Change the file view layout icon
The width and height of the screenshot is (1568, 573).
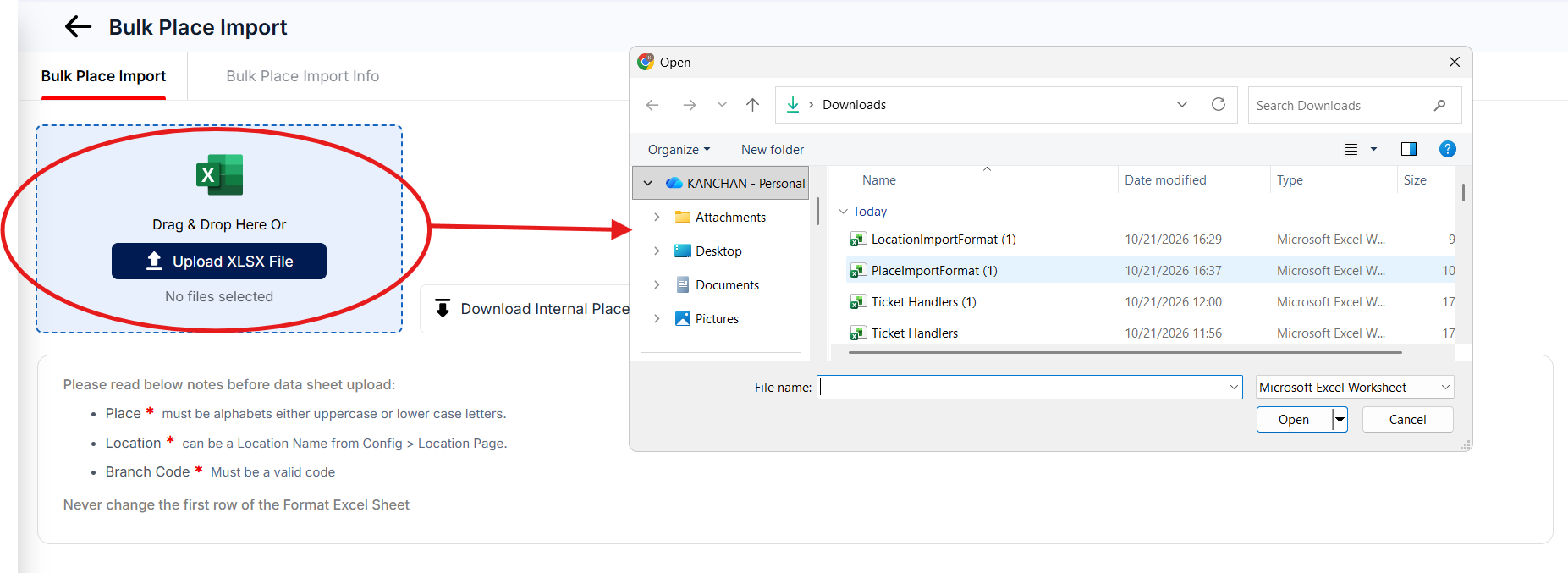tap(1351, 150)
